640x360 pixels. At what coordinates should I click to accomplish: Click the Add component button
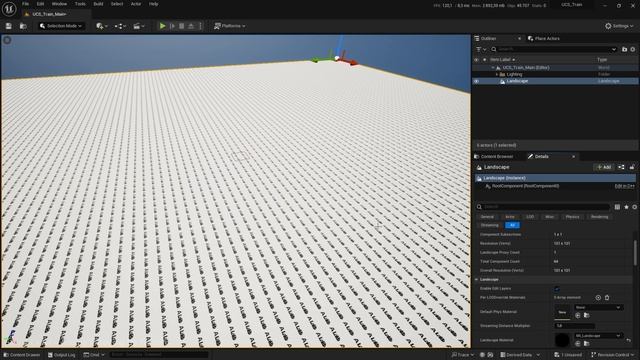pos(603,167)
